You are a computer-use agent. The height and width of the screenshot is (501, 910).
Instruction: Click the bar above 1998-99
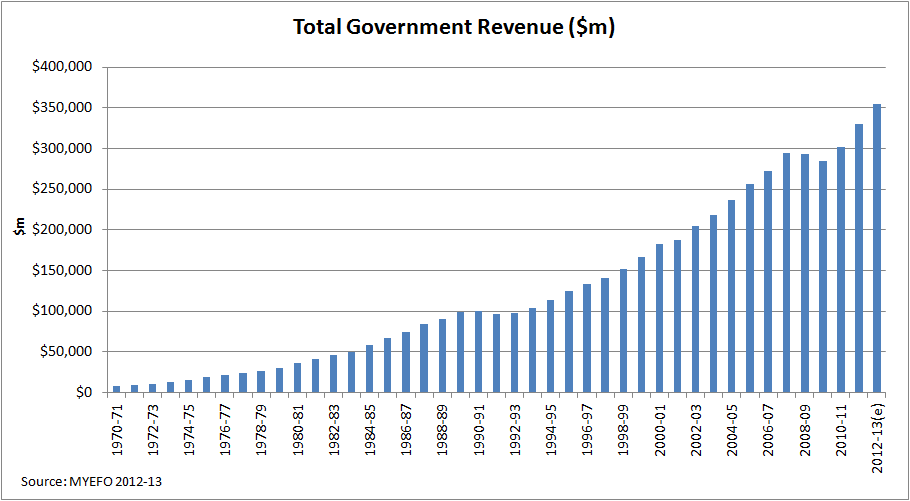point(623,330)
